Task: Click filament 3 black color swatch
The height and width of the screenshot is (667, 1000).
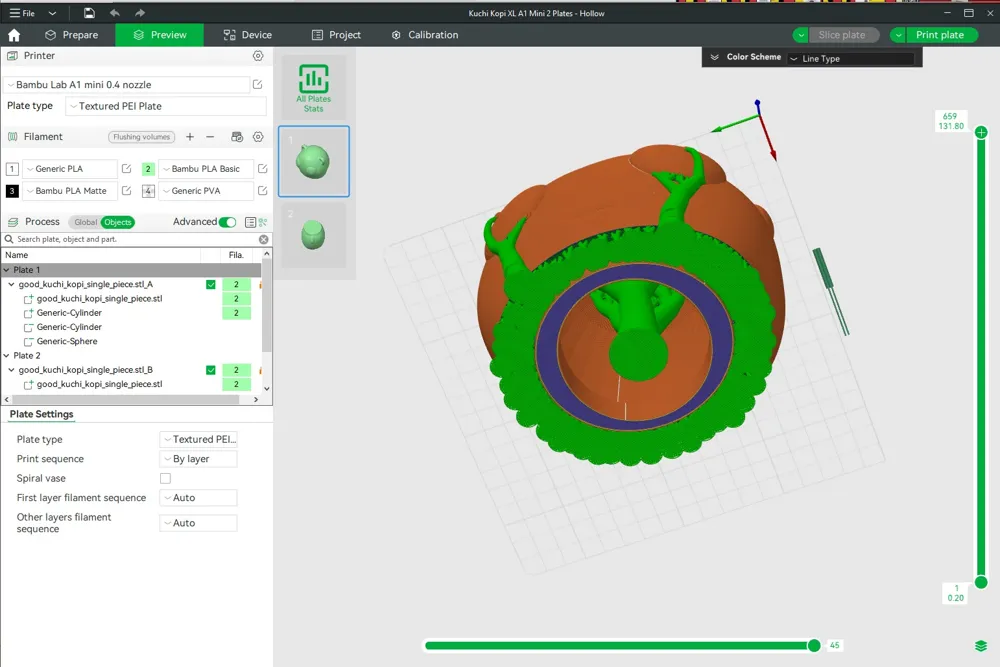Action: tap(11, 190)
